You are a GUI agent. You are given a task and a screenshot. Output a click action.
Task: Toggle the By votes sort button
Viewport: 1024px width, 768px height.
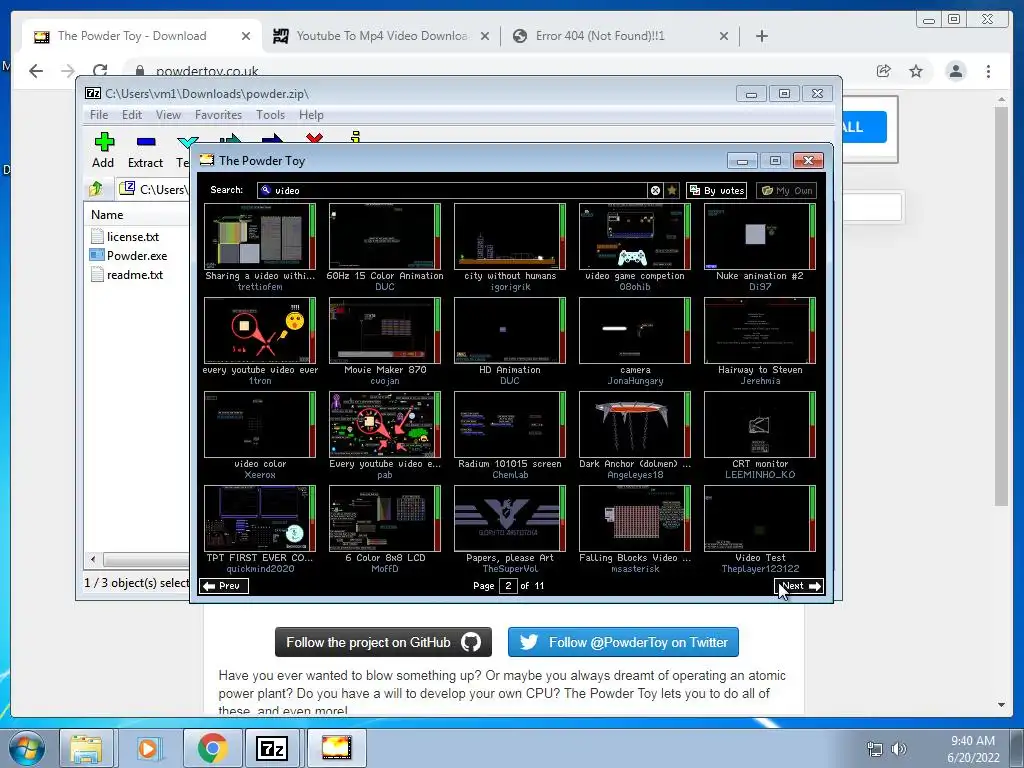tap(717, 190)
